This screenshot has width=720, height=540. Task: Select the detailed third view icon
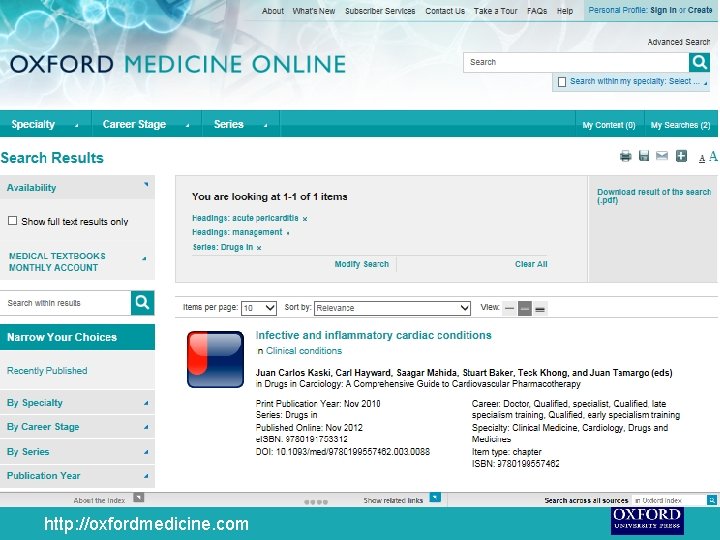[x=540, y=309]
